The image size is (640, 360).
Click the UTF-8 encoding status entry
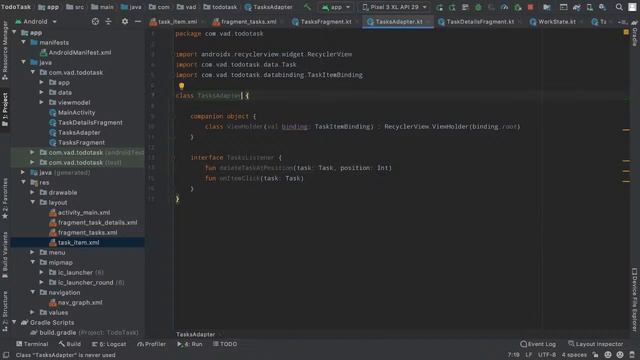[547, 355]
